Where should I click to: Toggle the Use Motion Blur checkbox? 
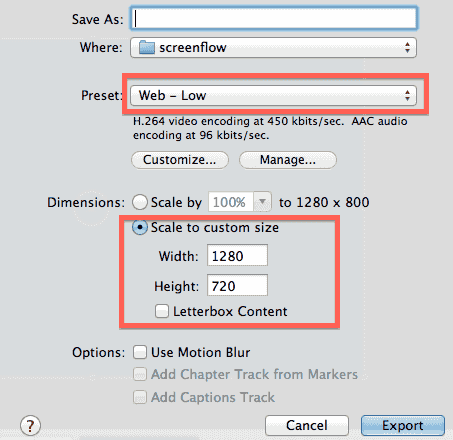(140, 352)
